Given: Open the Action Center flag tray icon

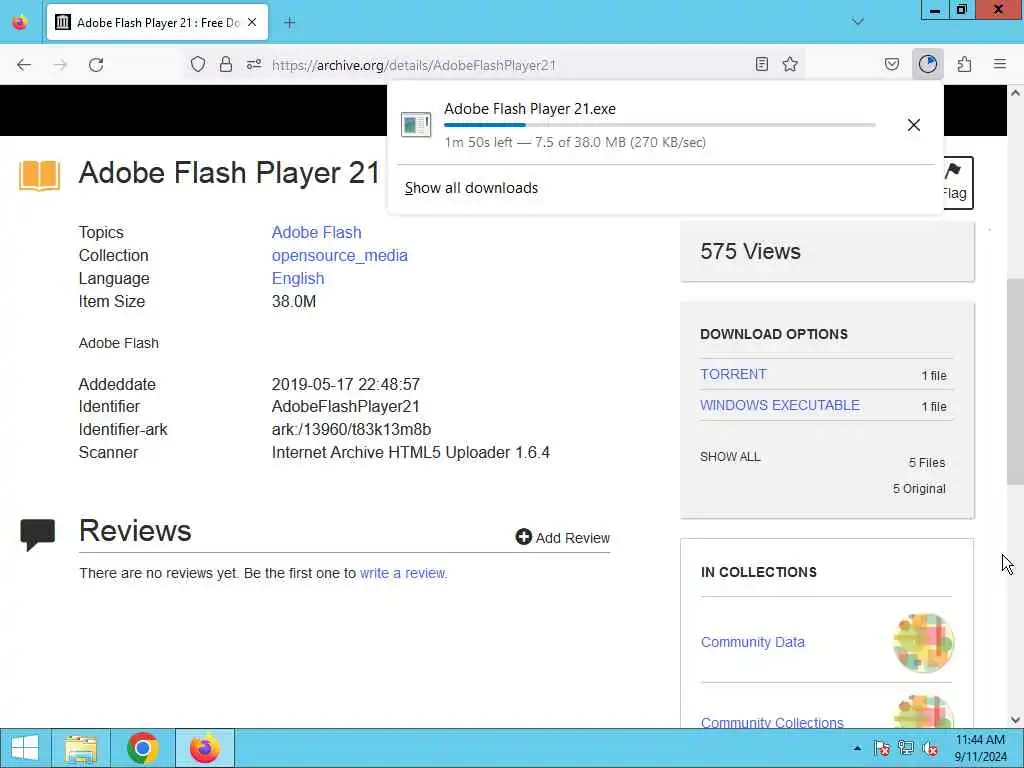Looking at the screenshot, I should pos(882,748).
